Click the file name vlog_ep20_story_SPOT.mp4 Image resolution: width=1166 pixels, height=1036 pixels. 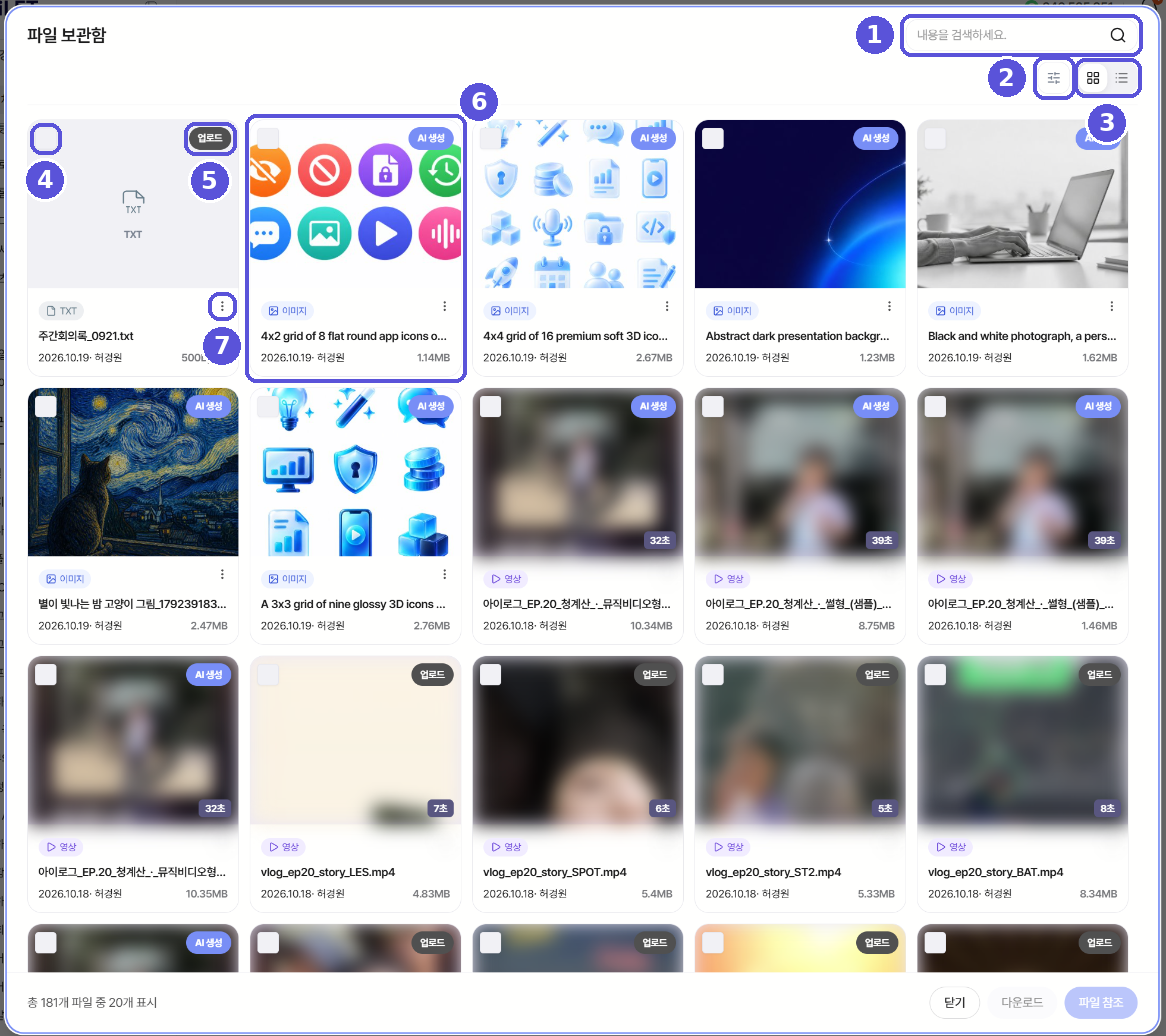[555, 872]
